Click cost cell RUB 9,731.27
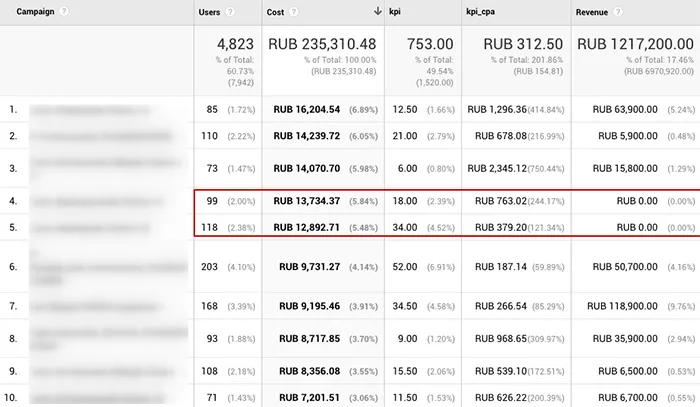The image size is (700, 407). coord(309,267)
